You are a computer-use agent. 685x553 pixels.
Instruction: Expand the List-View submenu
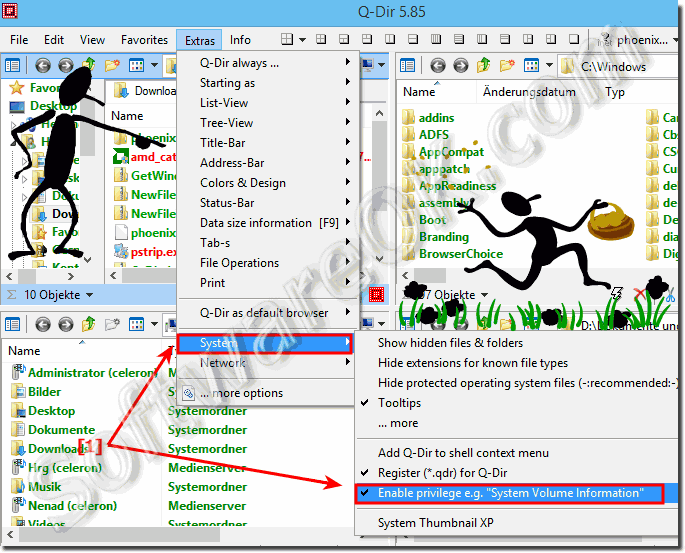tap(268, 103)
